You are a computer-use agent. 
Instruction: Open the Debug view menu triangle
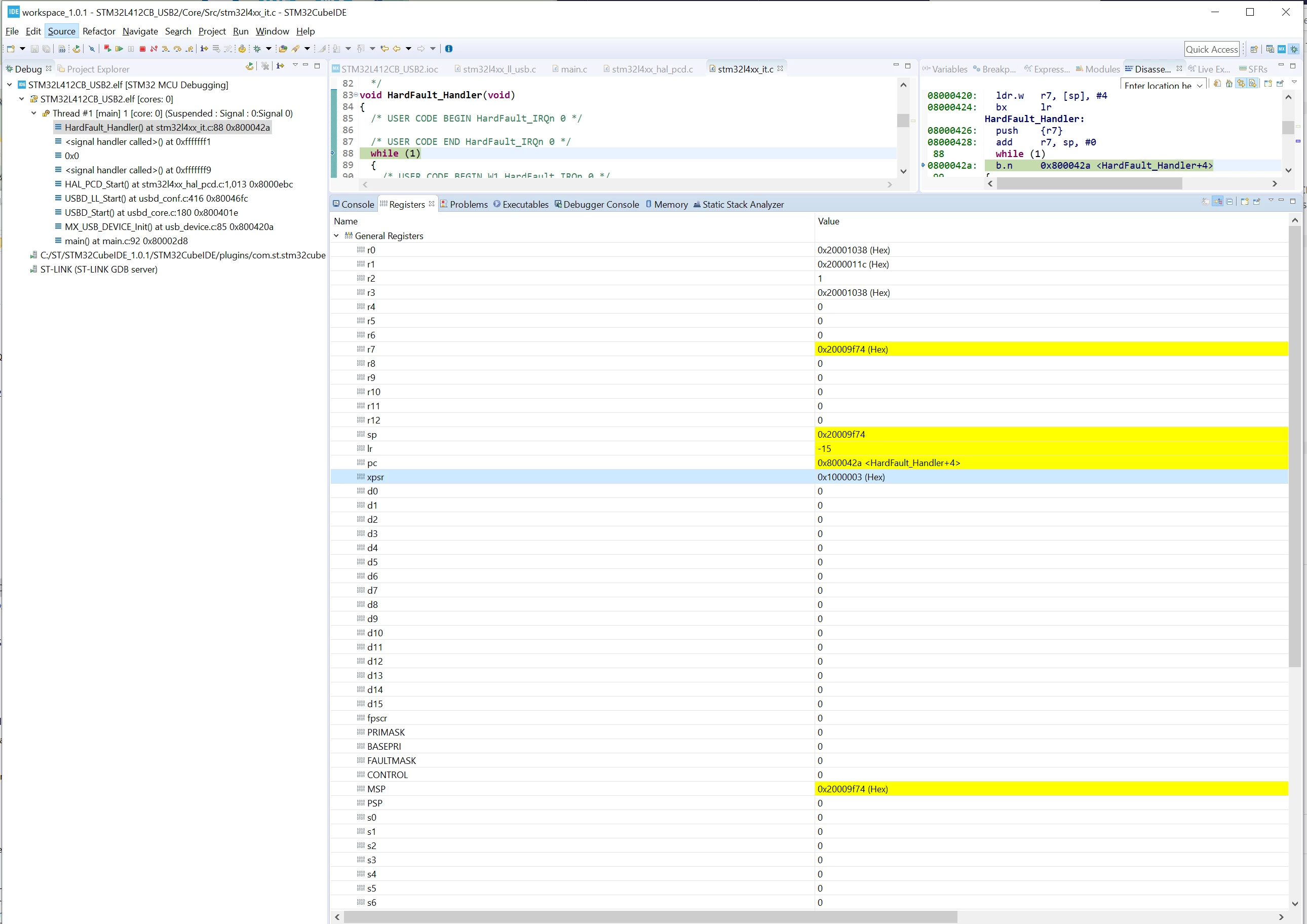pyautogui.click(x=295, y=64)
